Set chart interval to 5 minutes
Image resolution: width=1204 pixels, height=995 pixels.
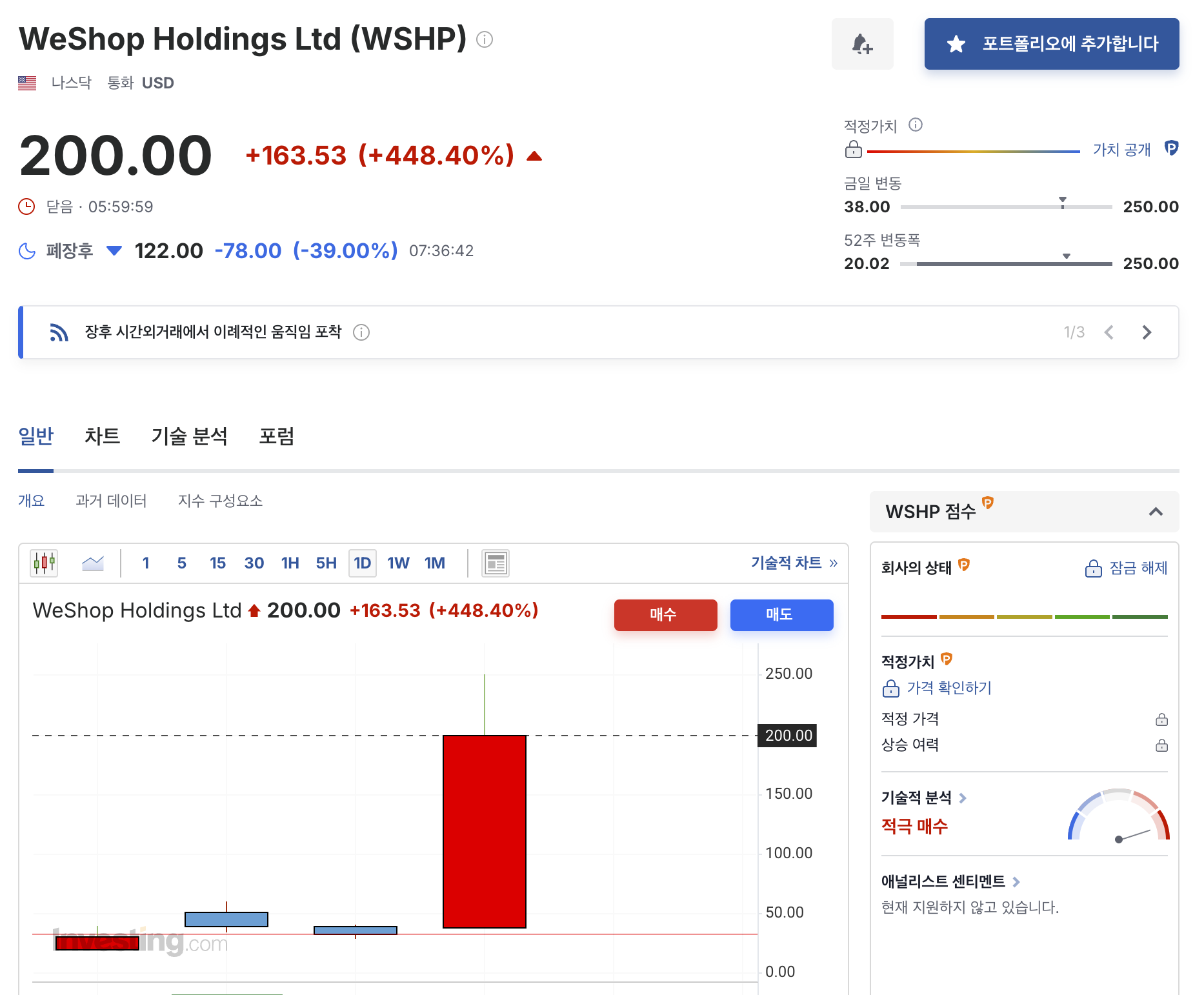182,563
